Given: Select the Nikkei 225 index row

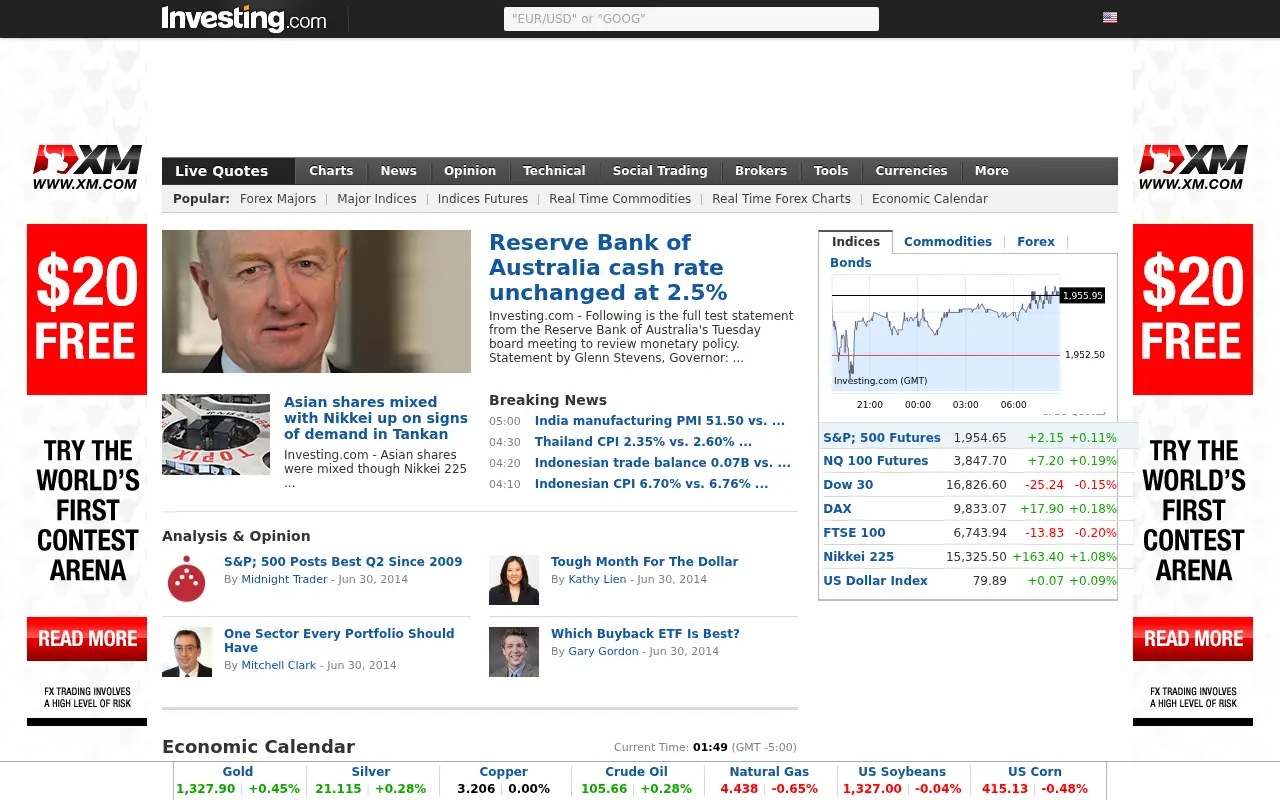Looking at the screenshot, I should [x=968, y=557].
